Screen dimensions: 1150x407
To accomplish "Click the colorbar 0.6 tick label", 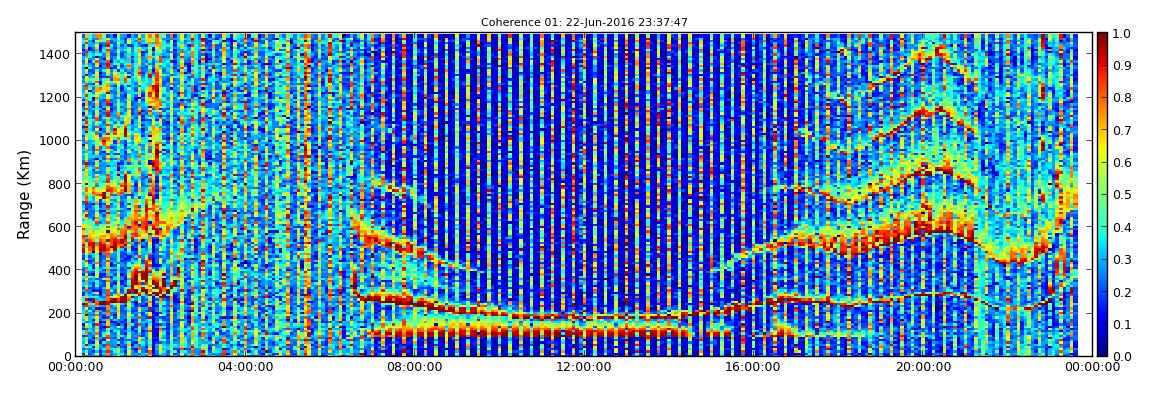I will point(1121,163).
